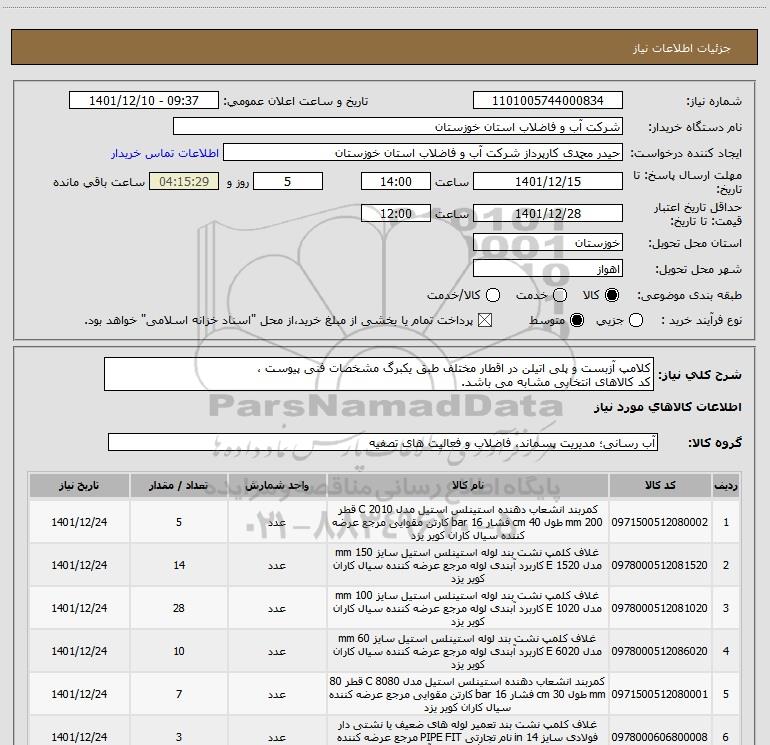Click the public announcement date field 1401/12/10 - 09:37
770x745 pixels.
point(144,101)
